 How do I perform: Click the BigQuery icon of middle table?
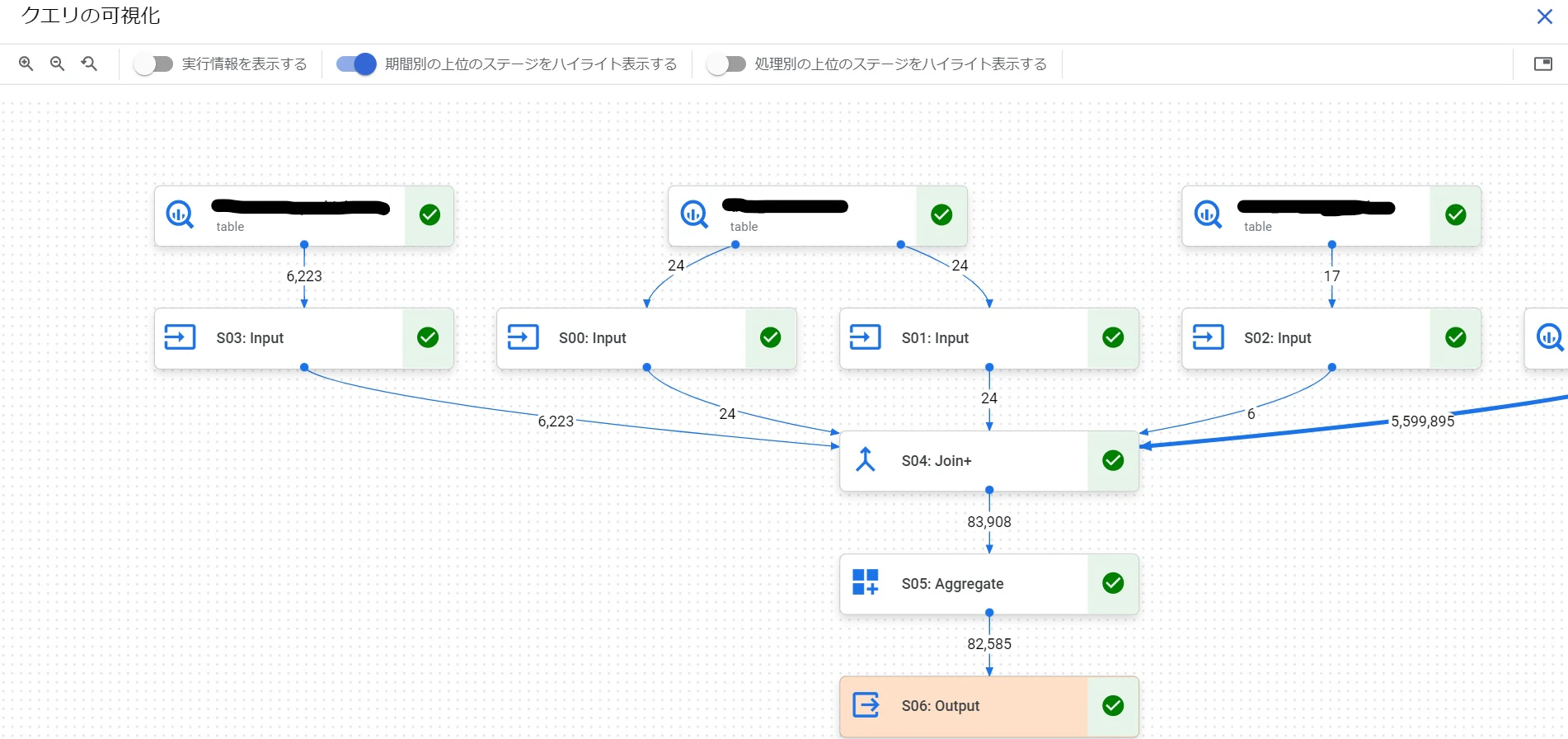694,214
